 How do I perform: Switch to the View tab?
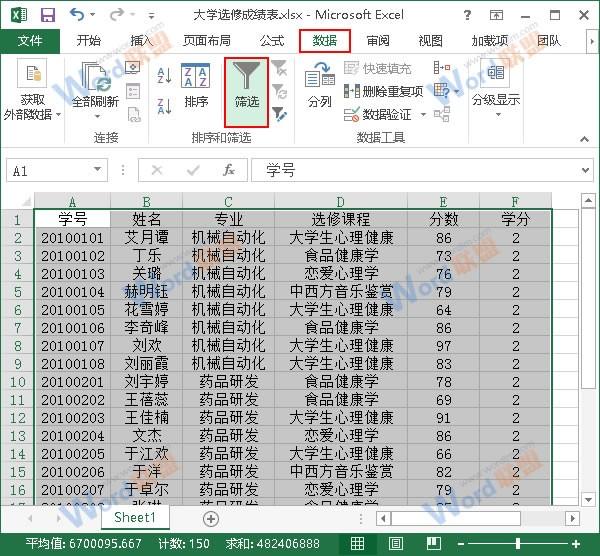[430, 40]
